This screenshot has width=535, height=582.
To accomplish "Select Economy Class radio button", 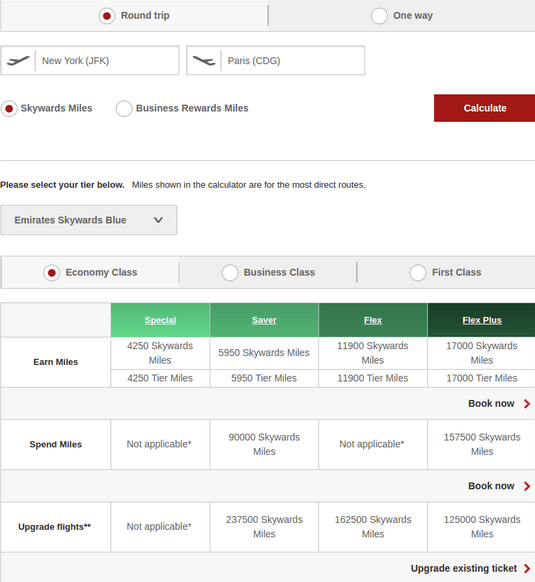I will tap(52, 273).
